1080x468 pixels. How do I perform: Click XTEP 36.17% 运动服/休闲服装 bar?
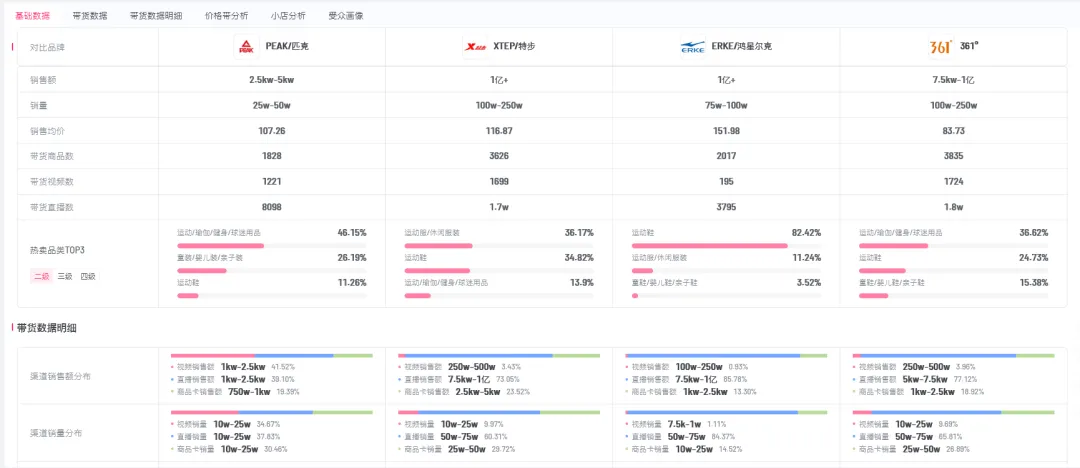pos(499,245)
